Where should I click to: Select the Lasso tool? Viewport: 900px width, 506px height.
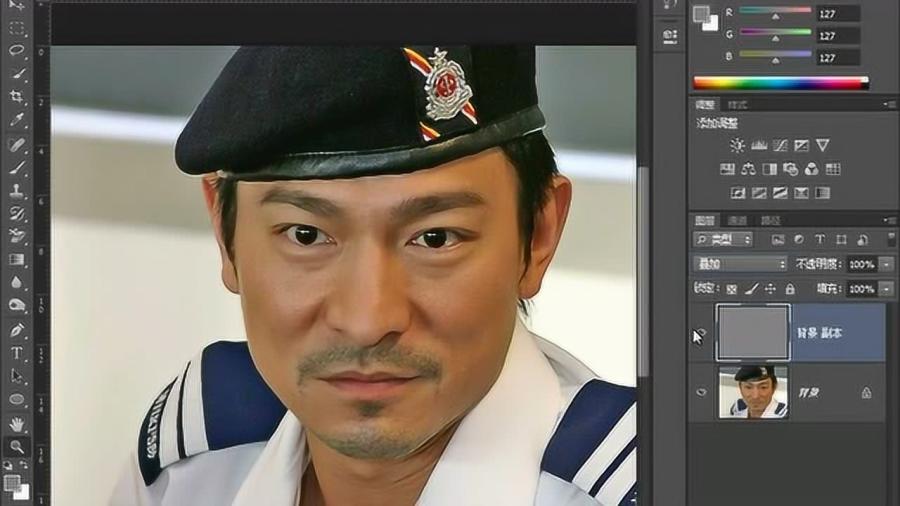[x=17, y=50]
